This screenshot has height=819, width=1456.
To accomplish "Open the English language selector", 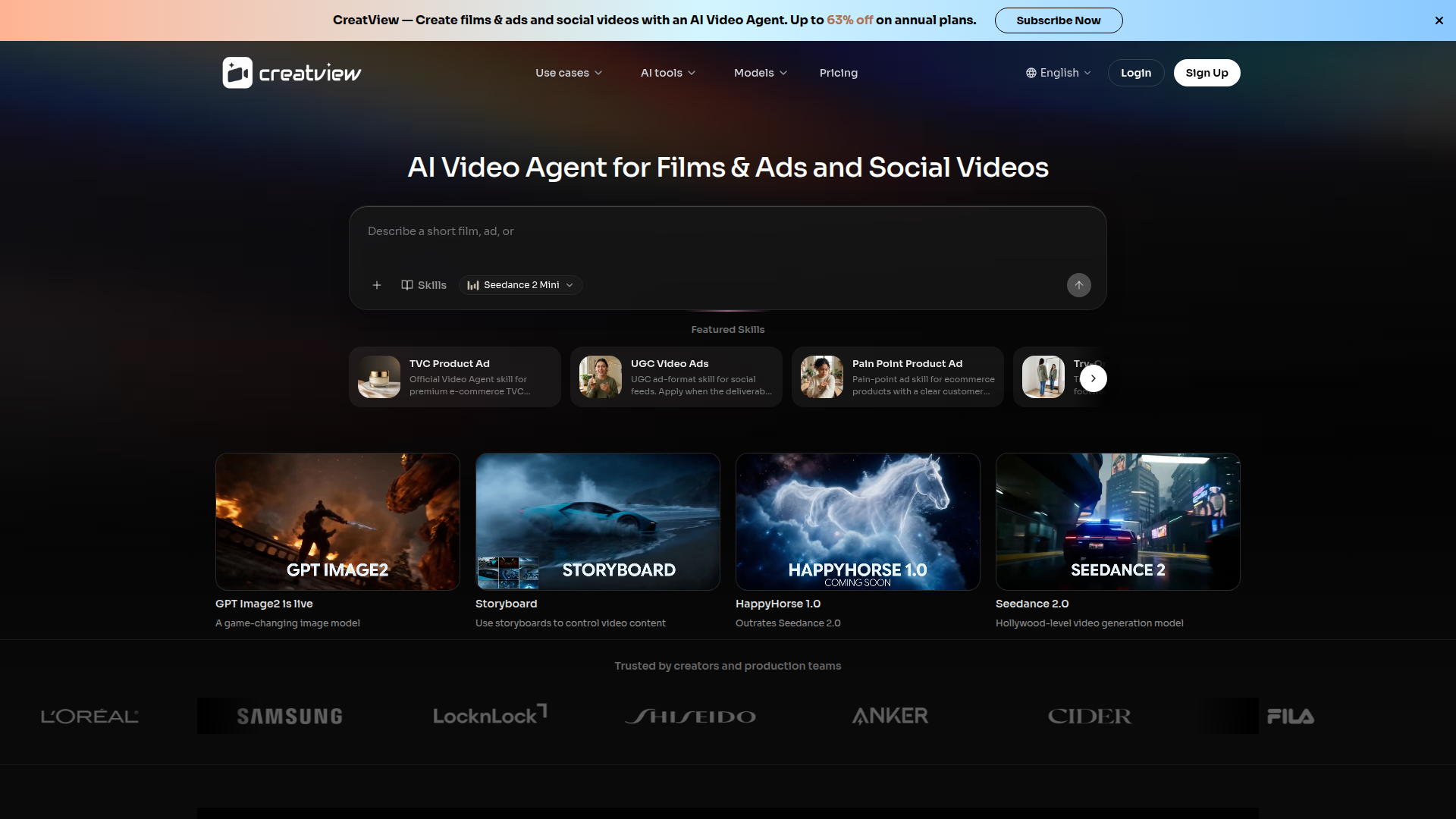I will 1059,73.
